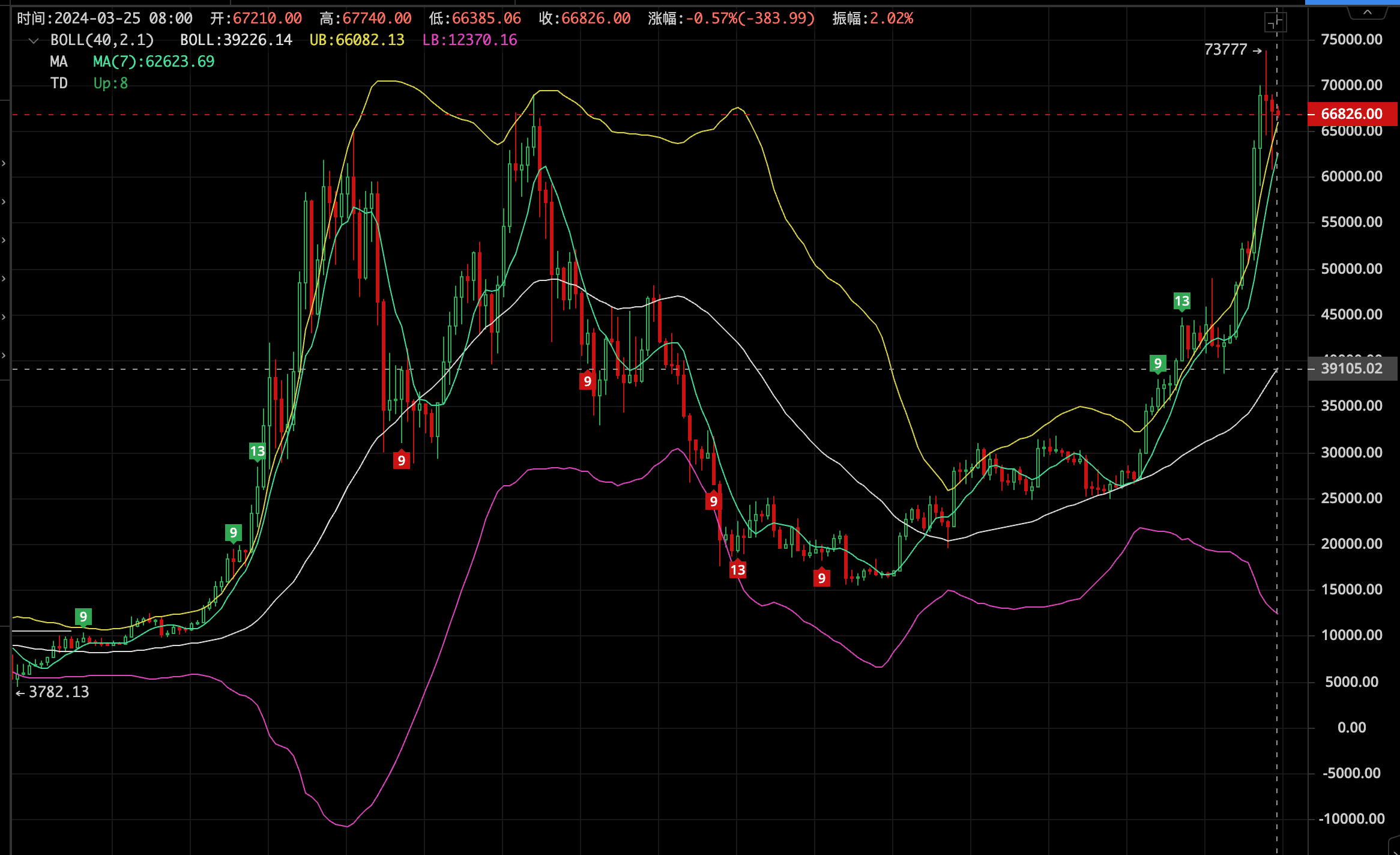Click the 0.00 price axis label
The height and width of the screenshot is (855, 1400).
1351,728
